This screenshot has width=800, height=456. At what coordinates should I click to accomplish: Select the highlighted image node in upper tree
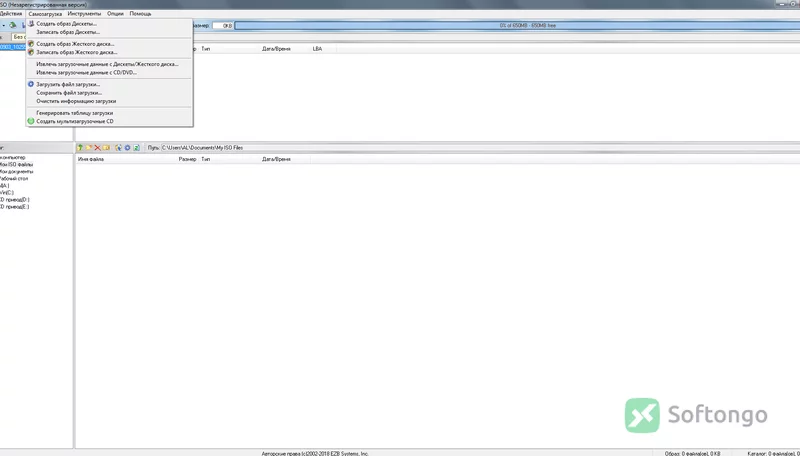pos(13,47)
